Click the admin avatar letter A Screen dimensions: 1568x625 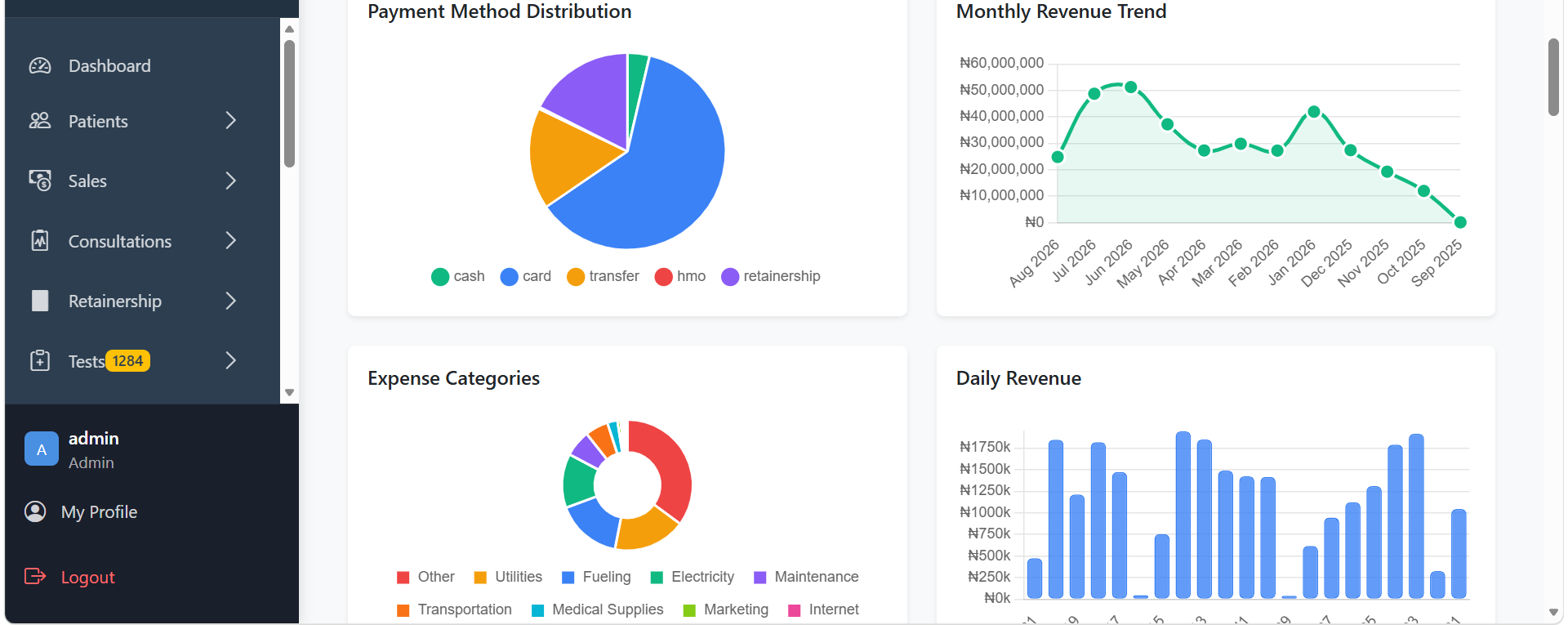[x=42, y=449]
